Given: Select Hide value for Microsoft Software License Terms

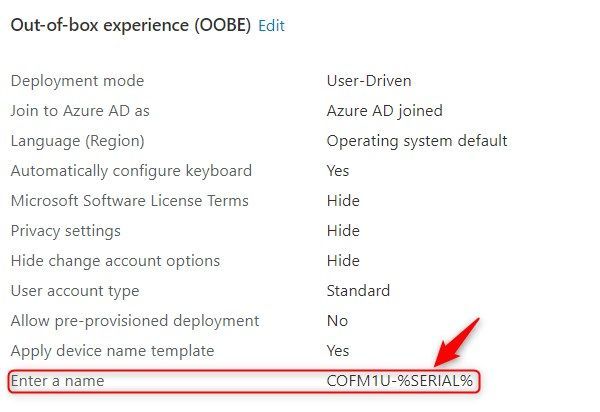Looking at the screenshot, I should coord(343,201).
